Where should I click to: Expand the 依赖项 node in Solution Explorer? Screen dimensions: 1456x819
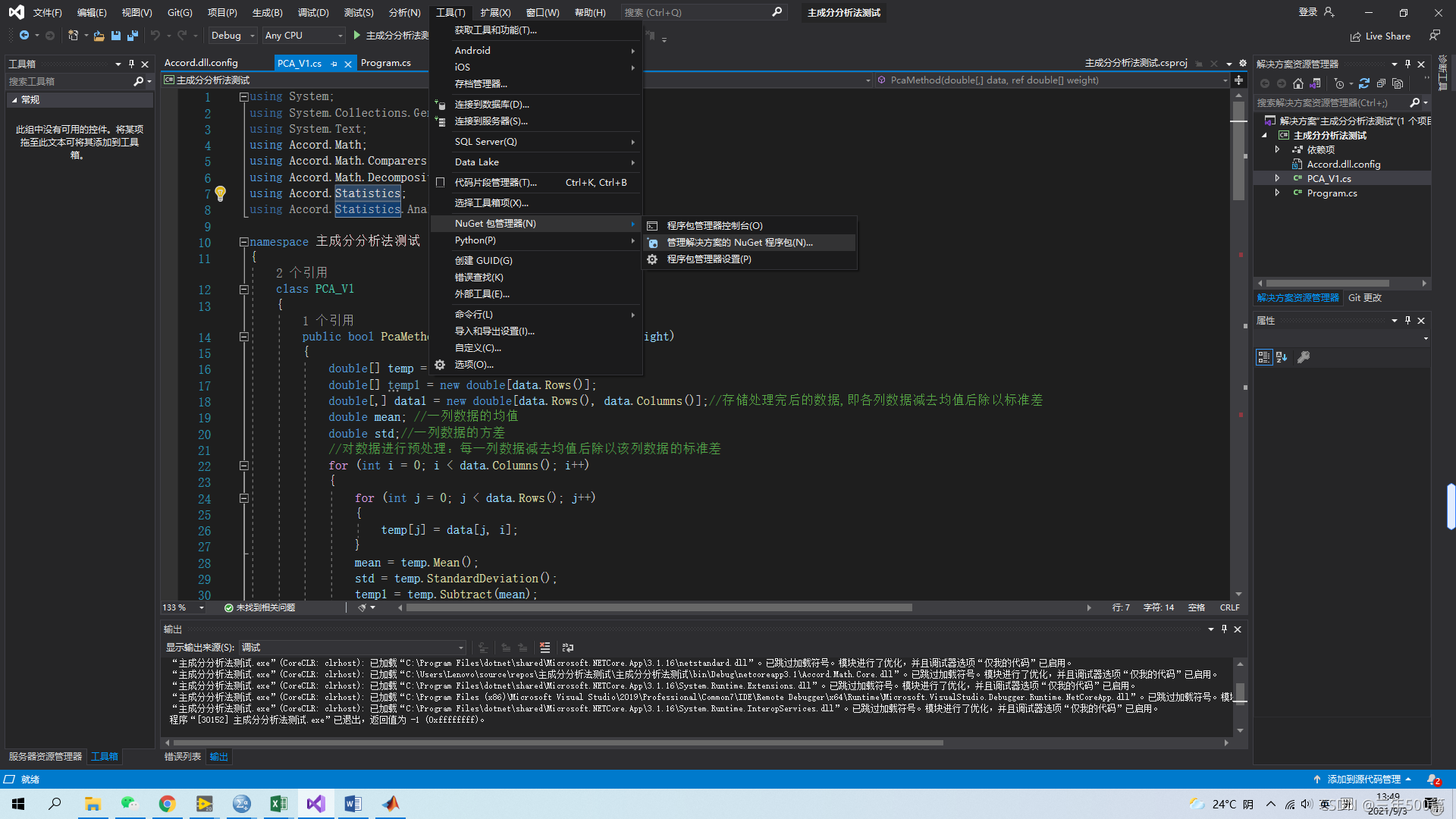(1278, 149)
